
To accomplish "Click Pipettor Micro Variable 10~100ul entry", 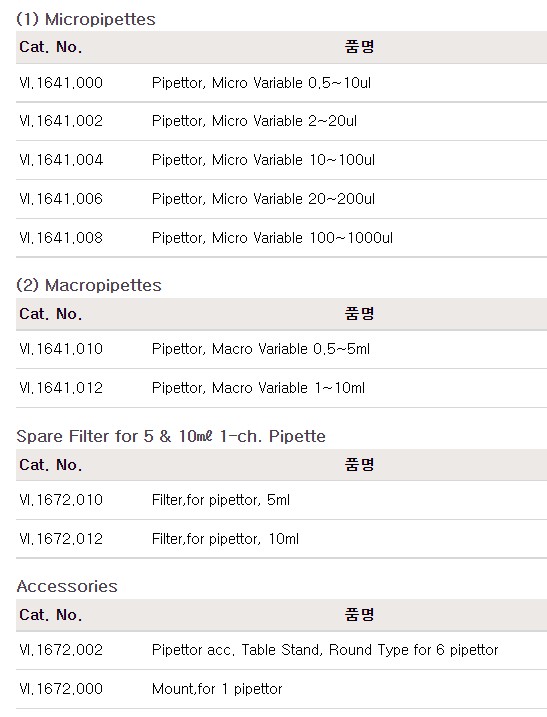I will click(263, 160).
